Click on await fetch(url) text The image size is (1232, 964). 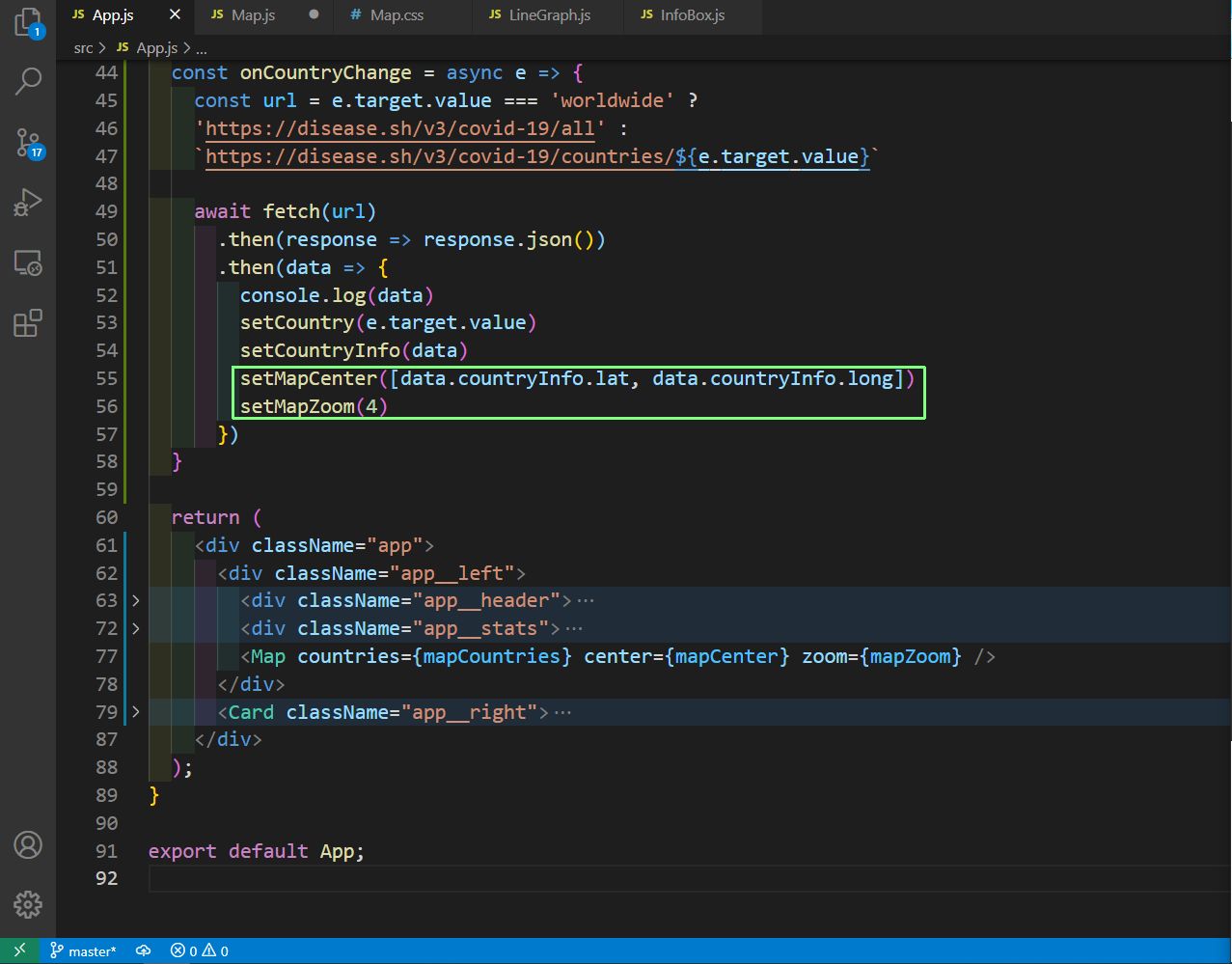(x=286, y=211)
